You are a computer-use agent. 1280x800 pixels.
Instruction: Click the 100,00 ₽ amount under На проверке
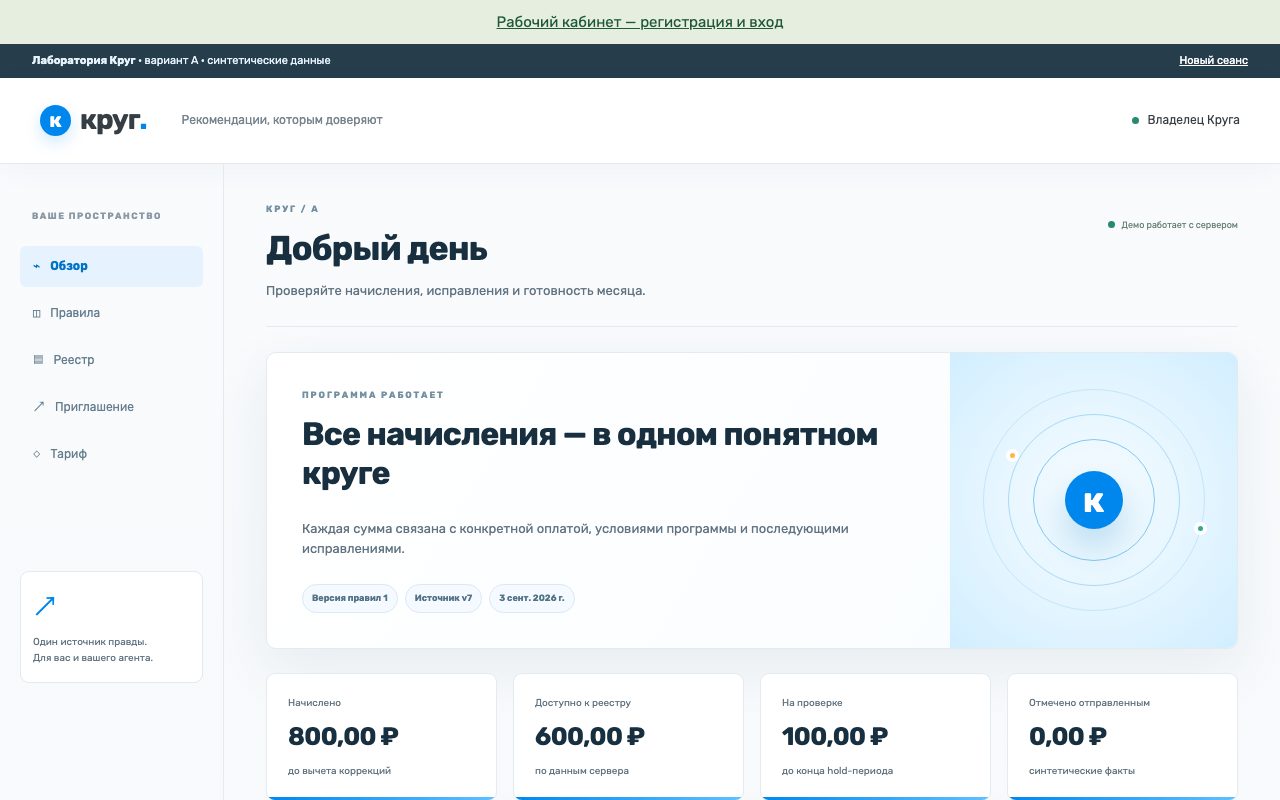tap(835, 737)
